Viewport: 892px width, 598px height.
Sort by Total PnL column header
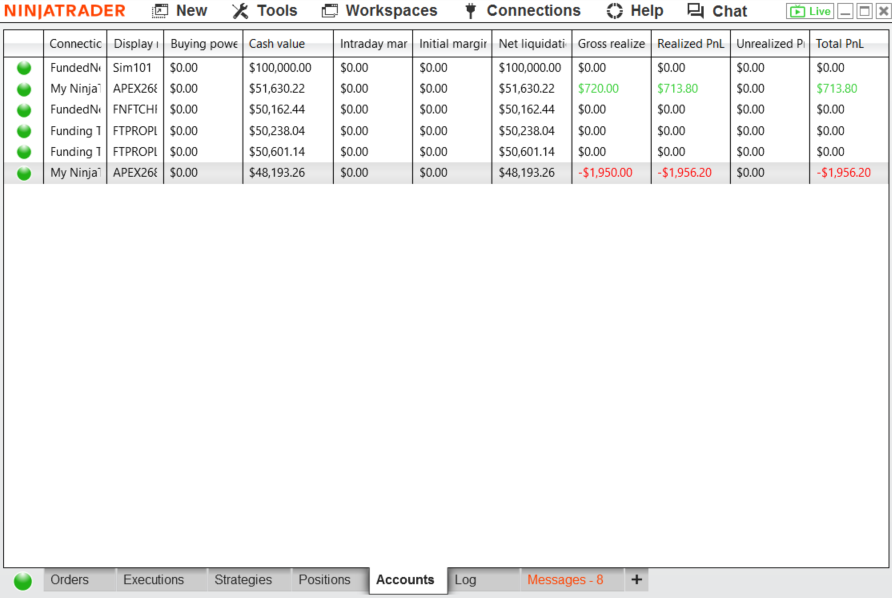849,44
